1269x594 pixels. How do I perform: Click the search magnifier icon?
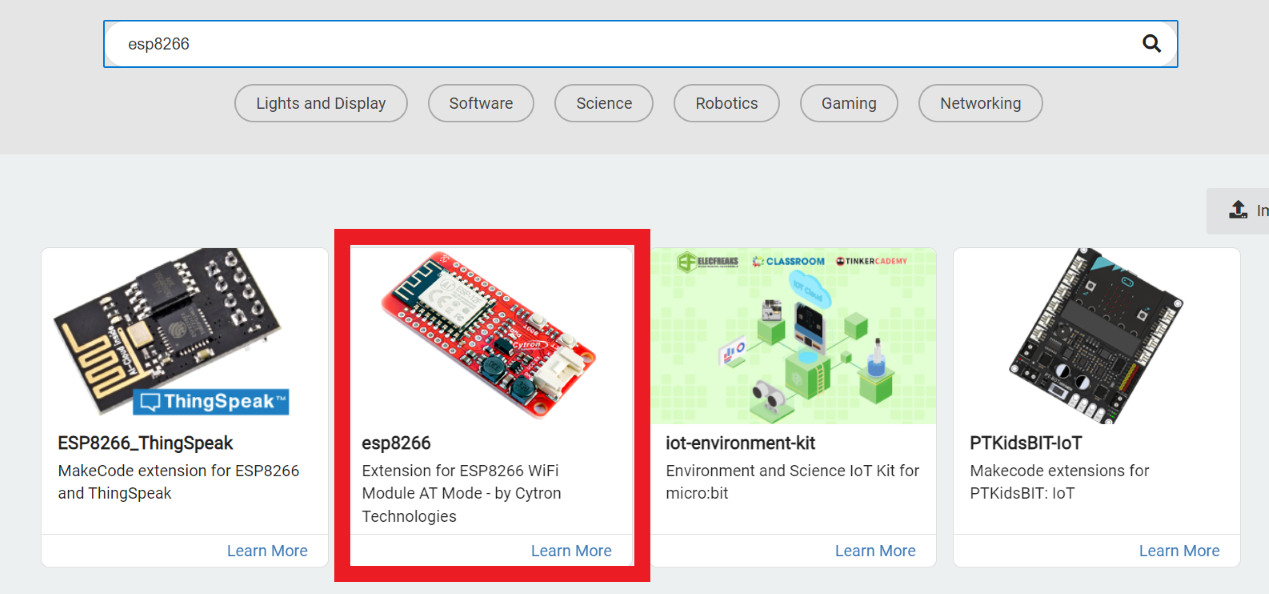(x=1151, y=44)
